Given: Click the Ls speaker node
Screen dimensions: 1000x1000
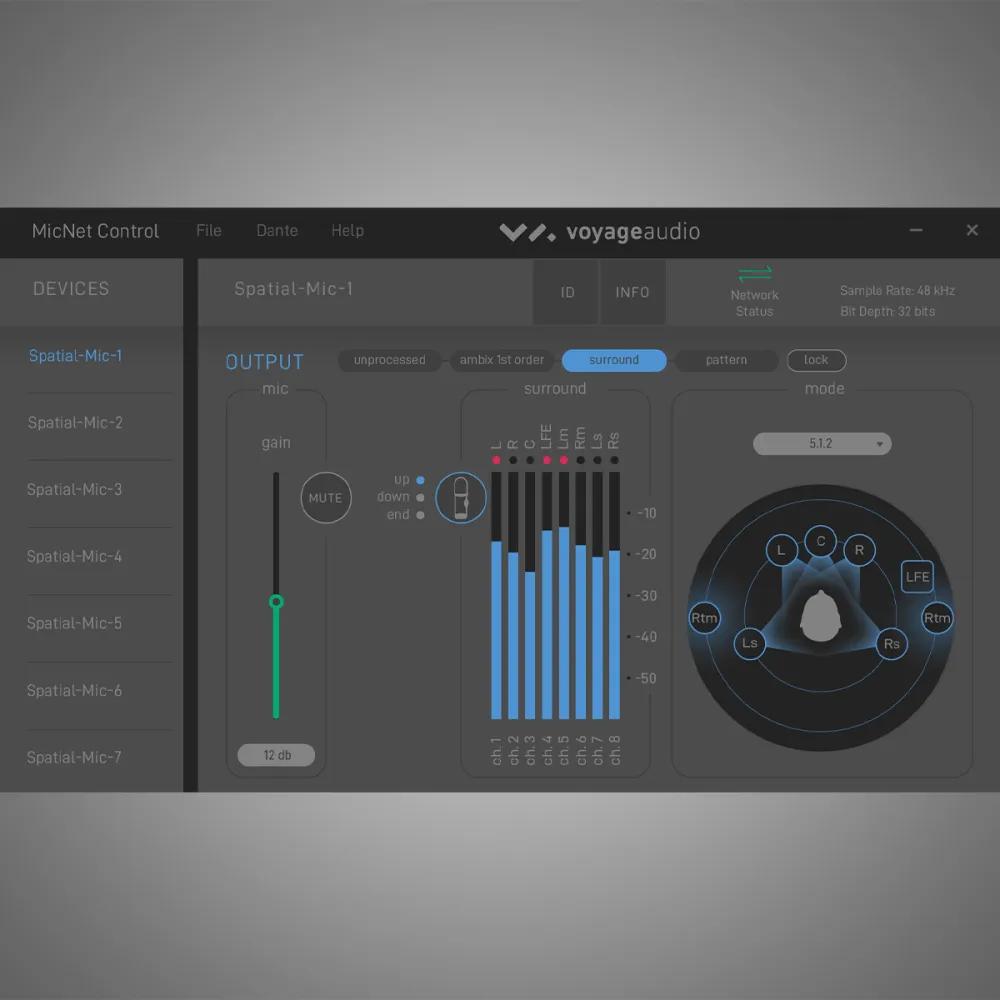Looking at the screenshot, I should click(x=750, y=643).
